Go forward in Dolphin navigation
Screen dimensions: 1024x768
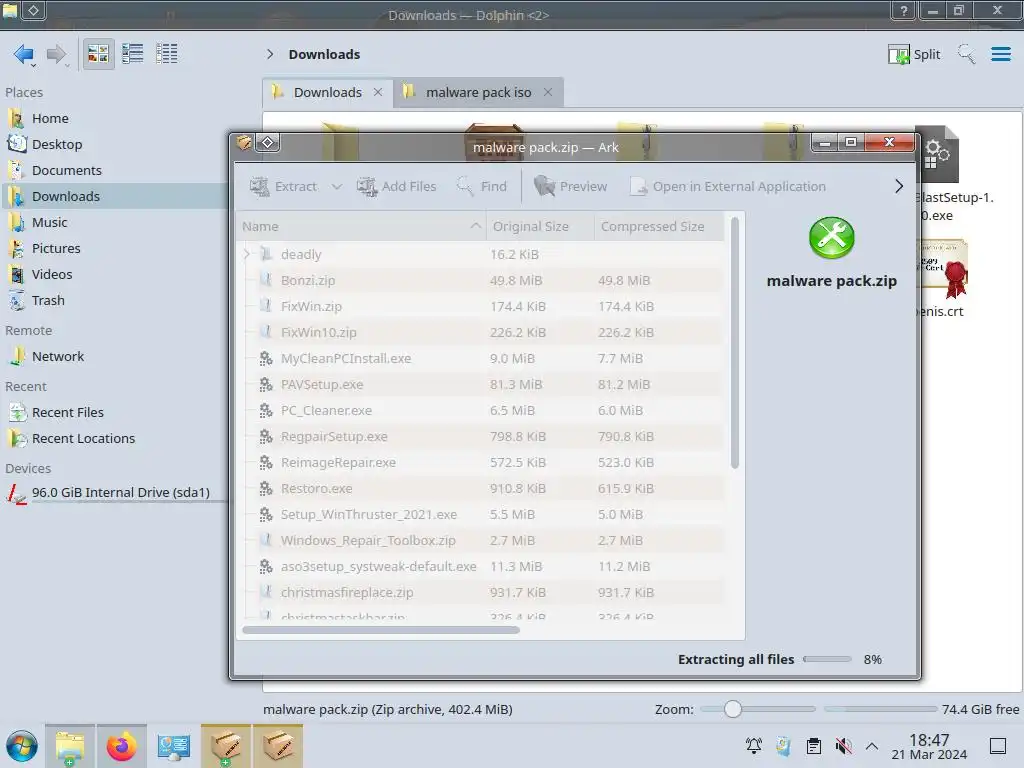[57, 54]
